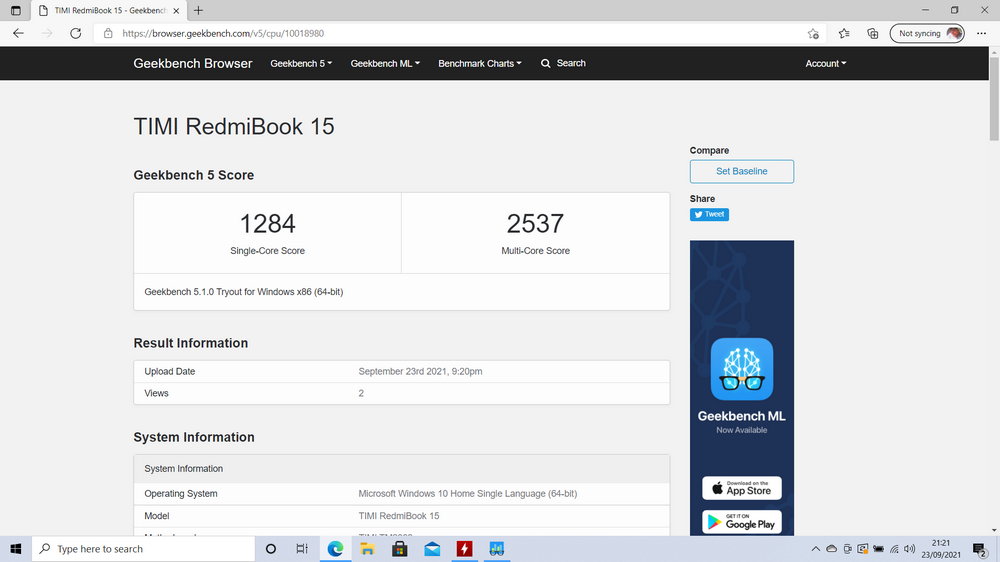Show hidden system tray icons

pyautogui.click(x=816, y=549)
